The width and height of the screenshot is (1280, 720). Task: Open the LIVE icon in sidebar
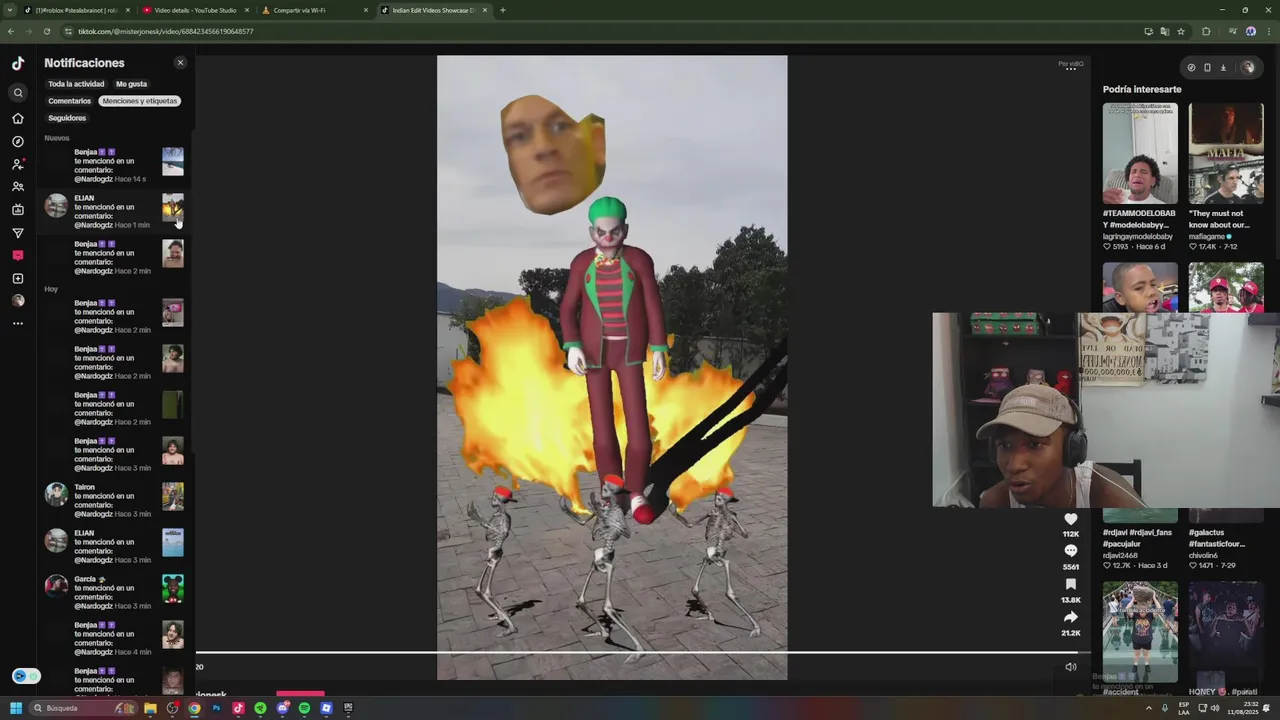18,210
